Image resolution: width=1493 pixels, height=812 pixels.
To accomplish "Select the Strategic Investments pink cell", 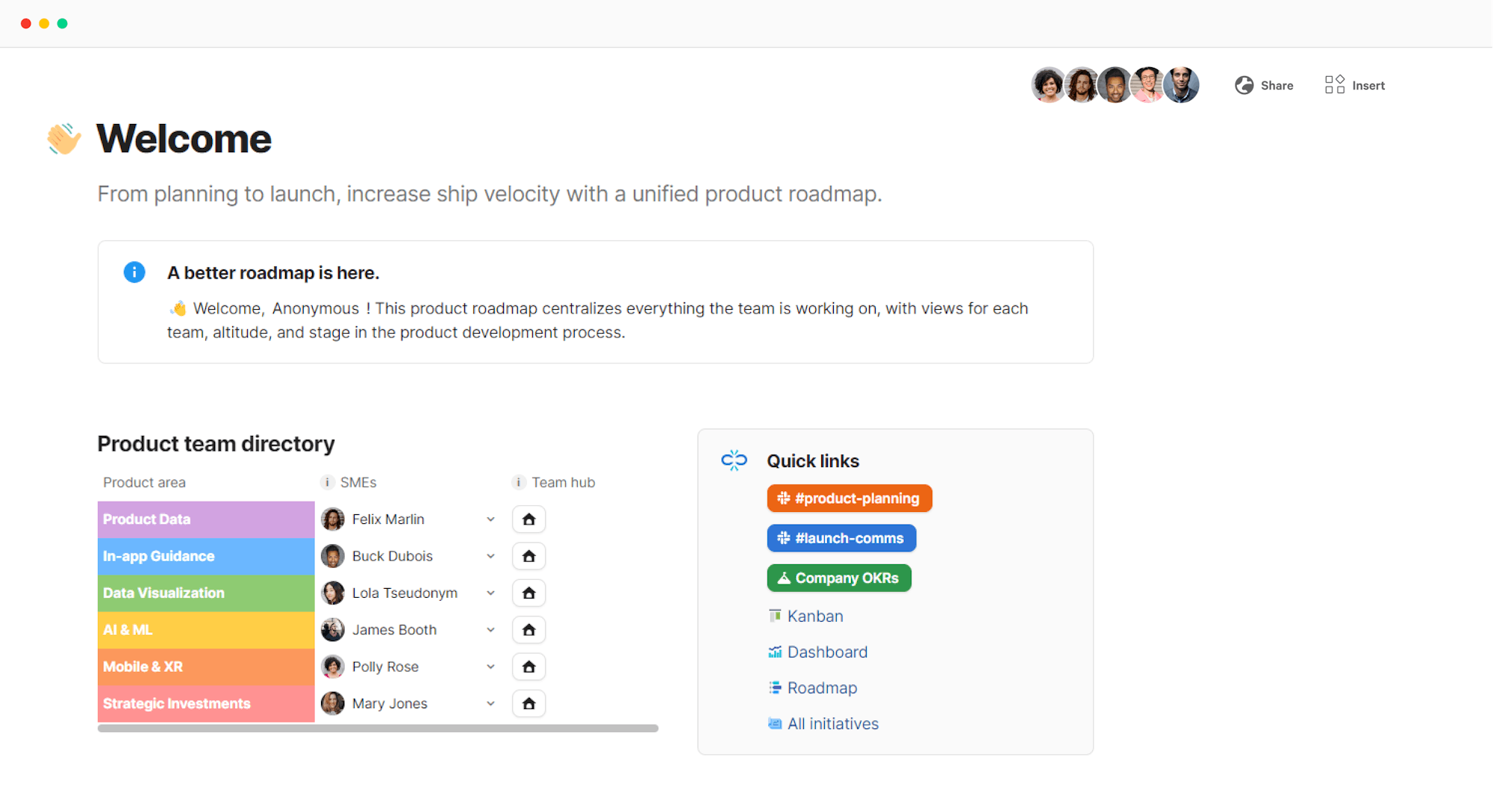I will tap(206, 704).
